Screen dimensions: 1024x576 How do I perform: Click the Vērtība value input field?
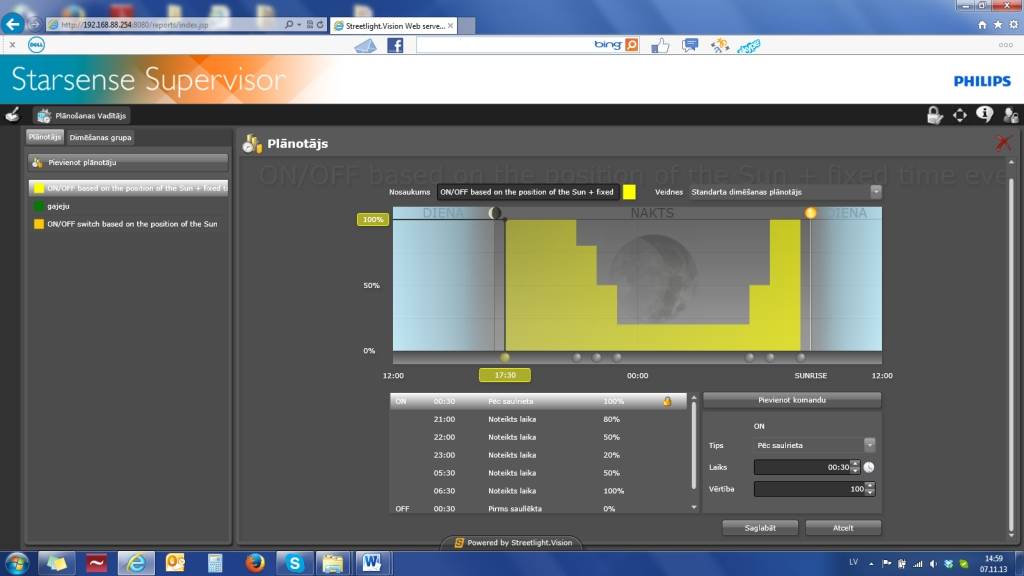809,488
